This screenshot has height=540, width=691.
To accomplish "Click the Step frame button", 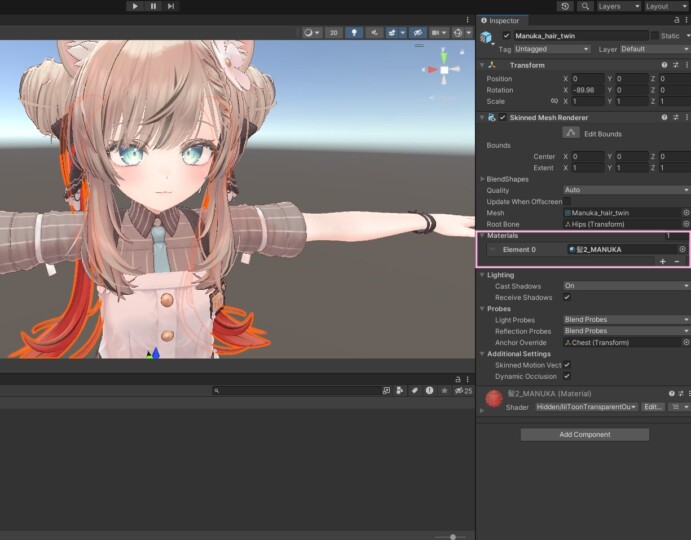I will click(171, 6).
